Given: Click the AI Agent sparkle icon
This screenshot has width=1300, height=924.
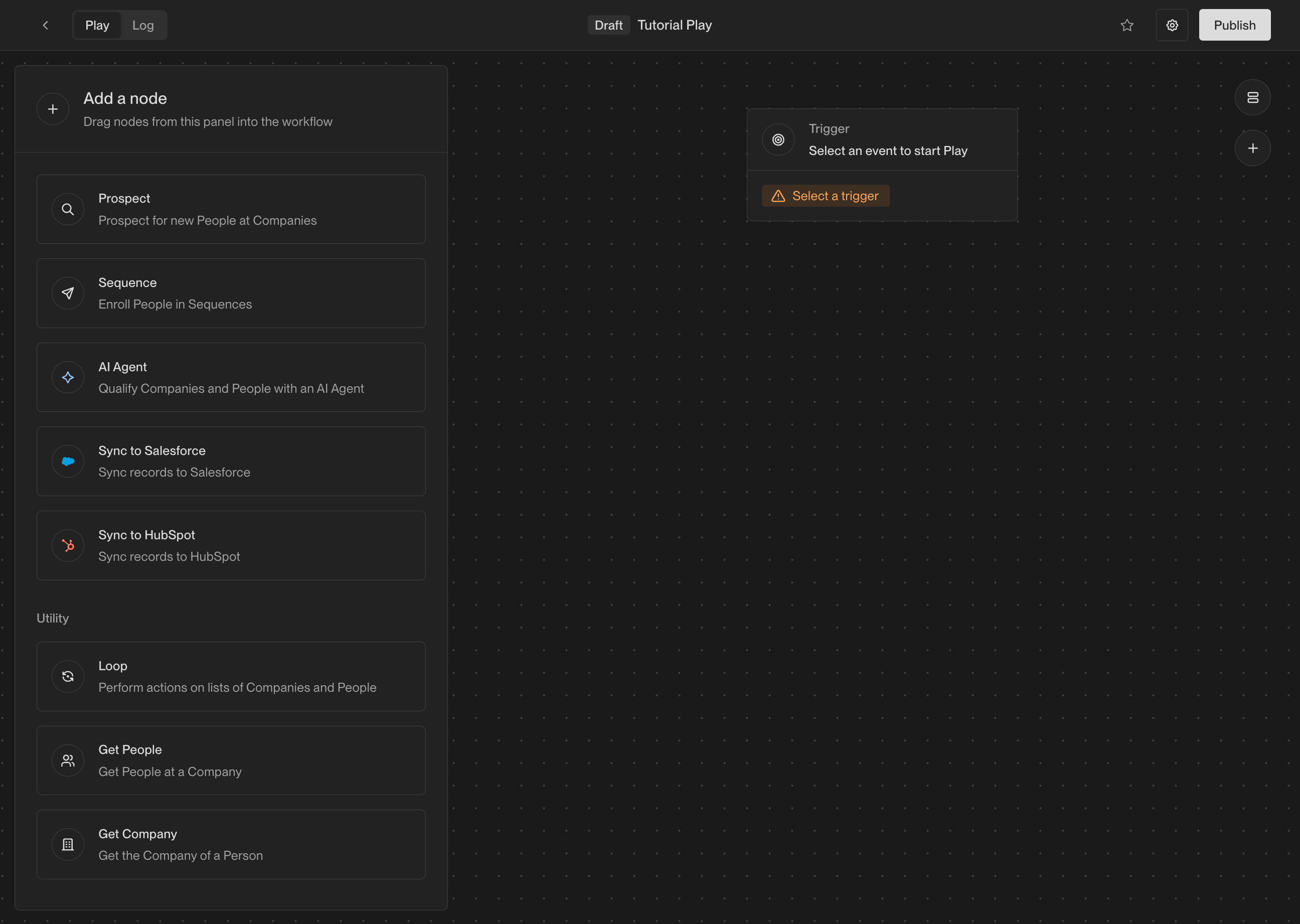Looking at the screenshot, I should 68,377.
